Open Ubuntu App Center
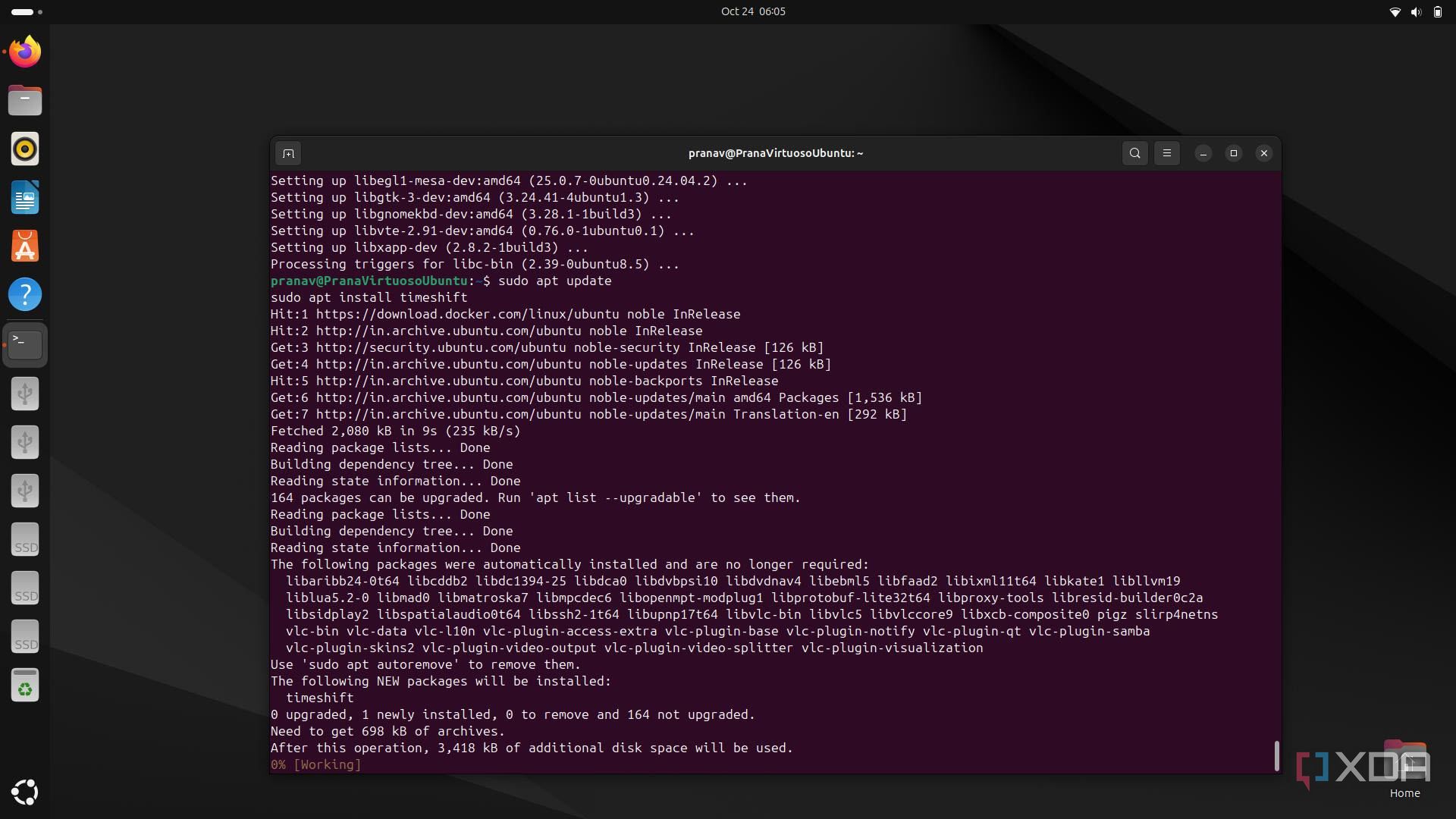This screenshot has height=819, width=1456. [25, 246]
